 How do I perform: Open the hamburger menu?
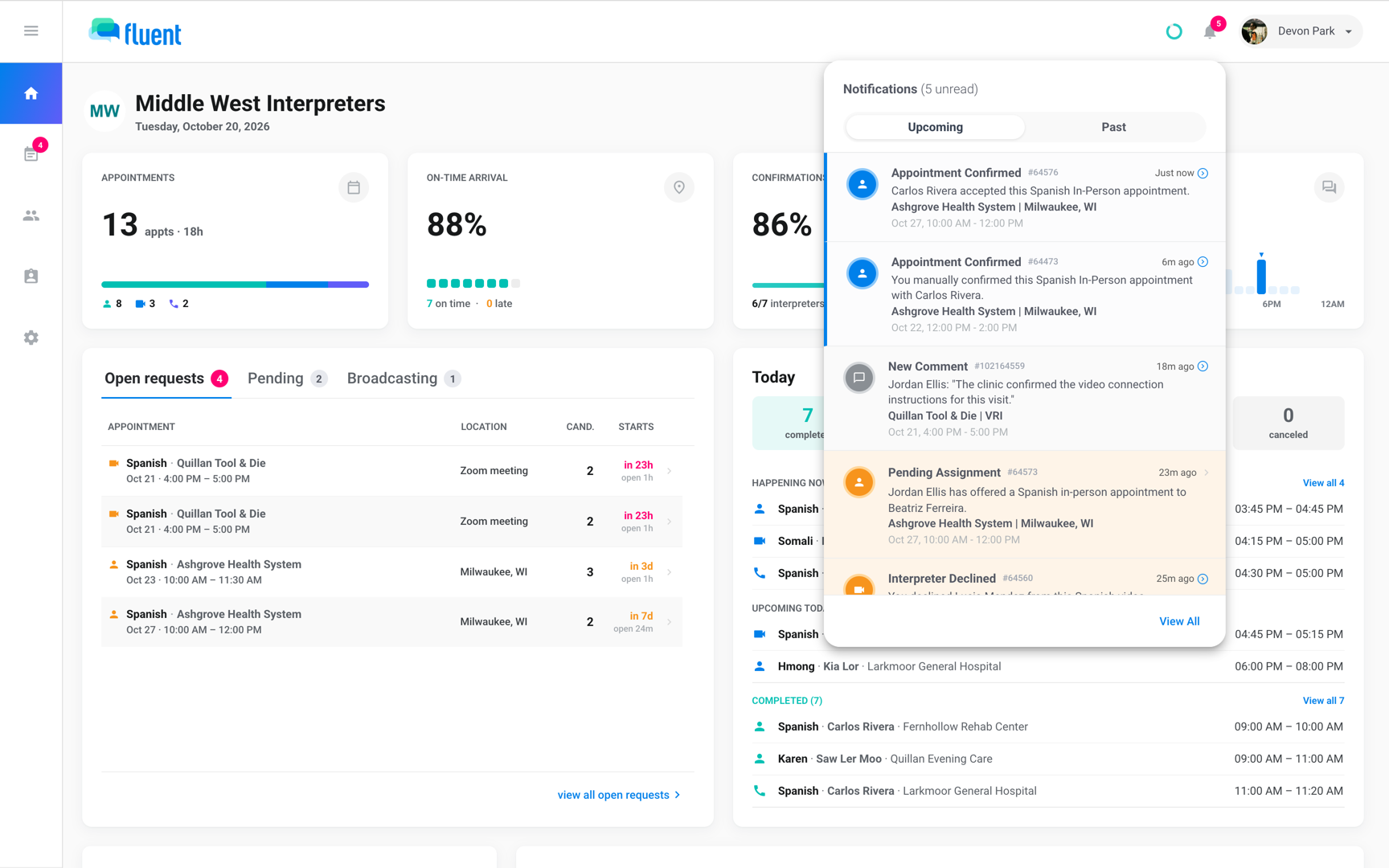coord(31,31)
